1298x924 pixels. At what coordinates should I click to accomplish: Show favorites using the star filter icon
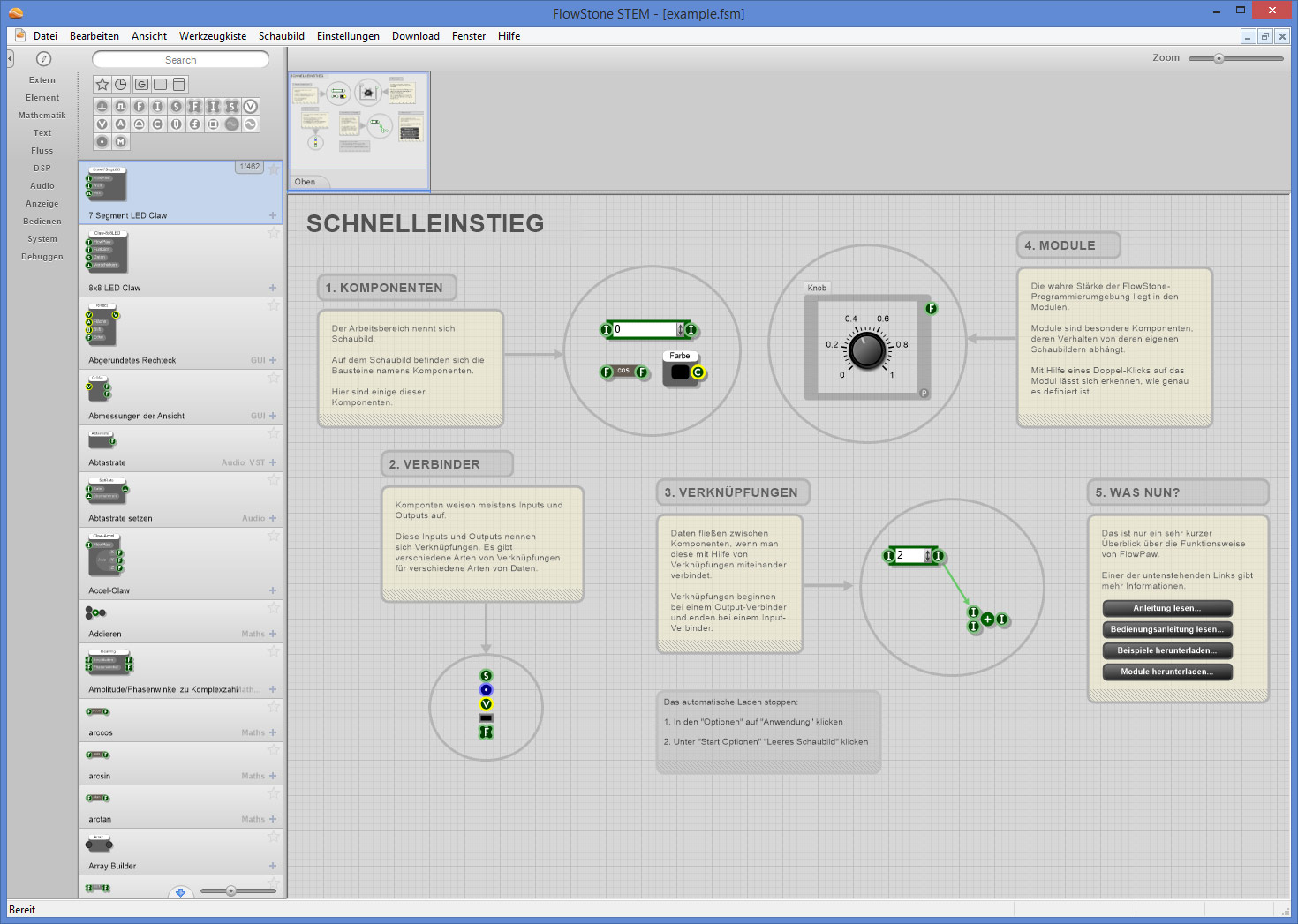point(102,85)
